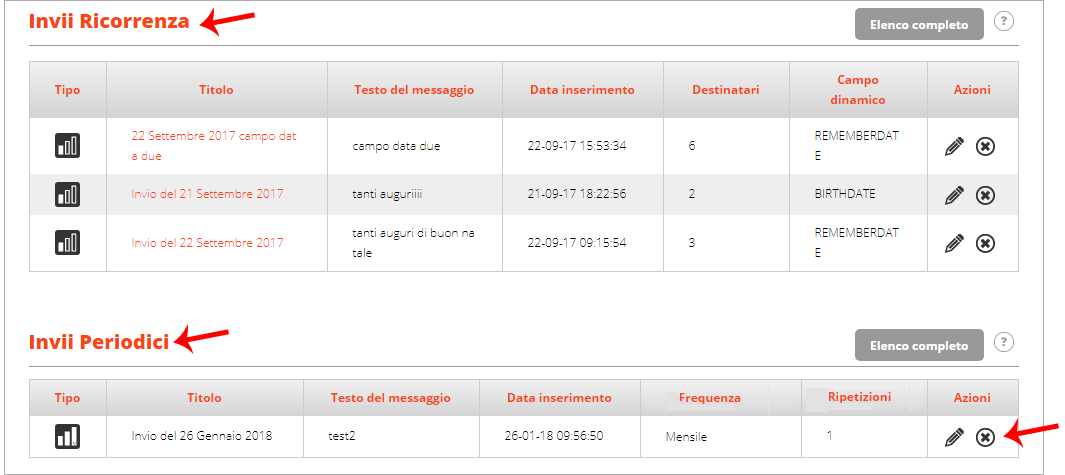Delete the 'Invio del 22 Settembre 2017' entry
Viewport: 1065px width, 475px height.
click(x=986, y=243)
